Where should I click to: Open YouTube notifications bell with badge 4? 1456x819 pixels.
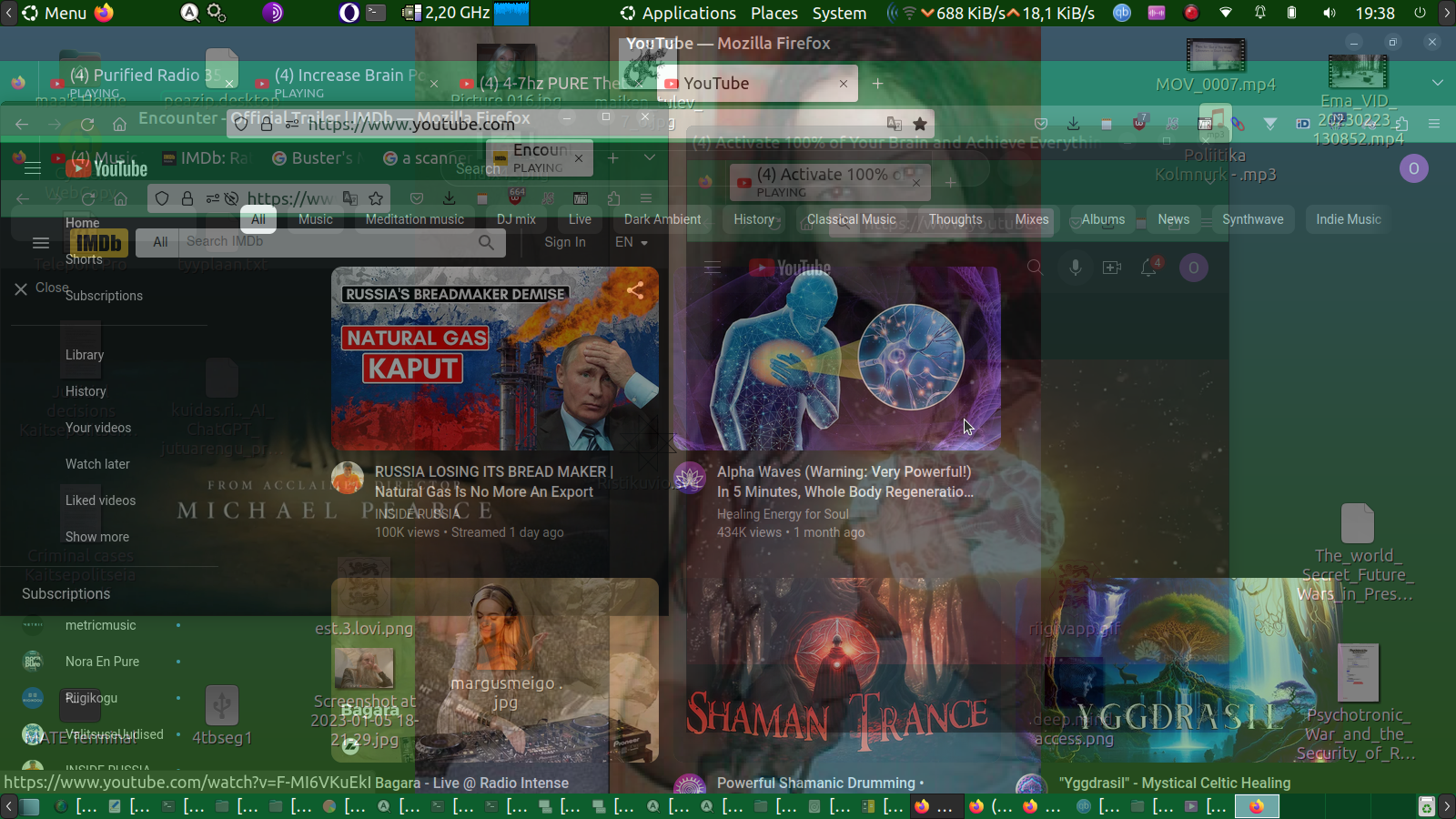point(1149,268)
